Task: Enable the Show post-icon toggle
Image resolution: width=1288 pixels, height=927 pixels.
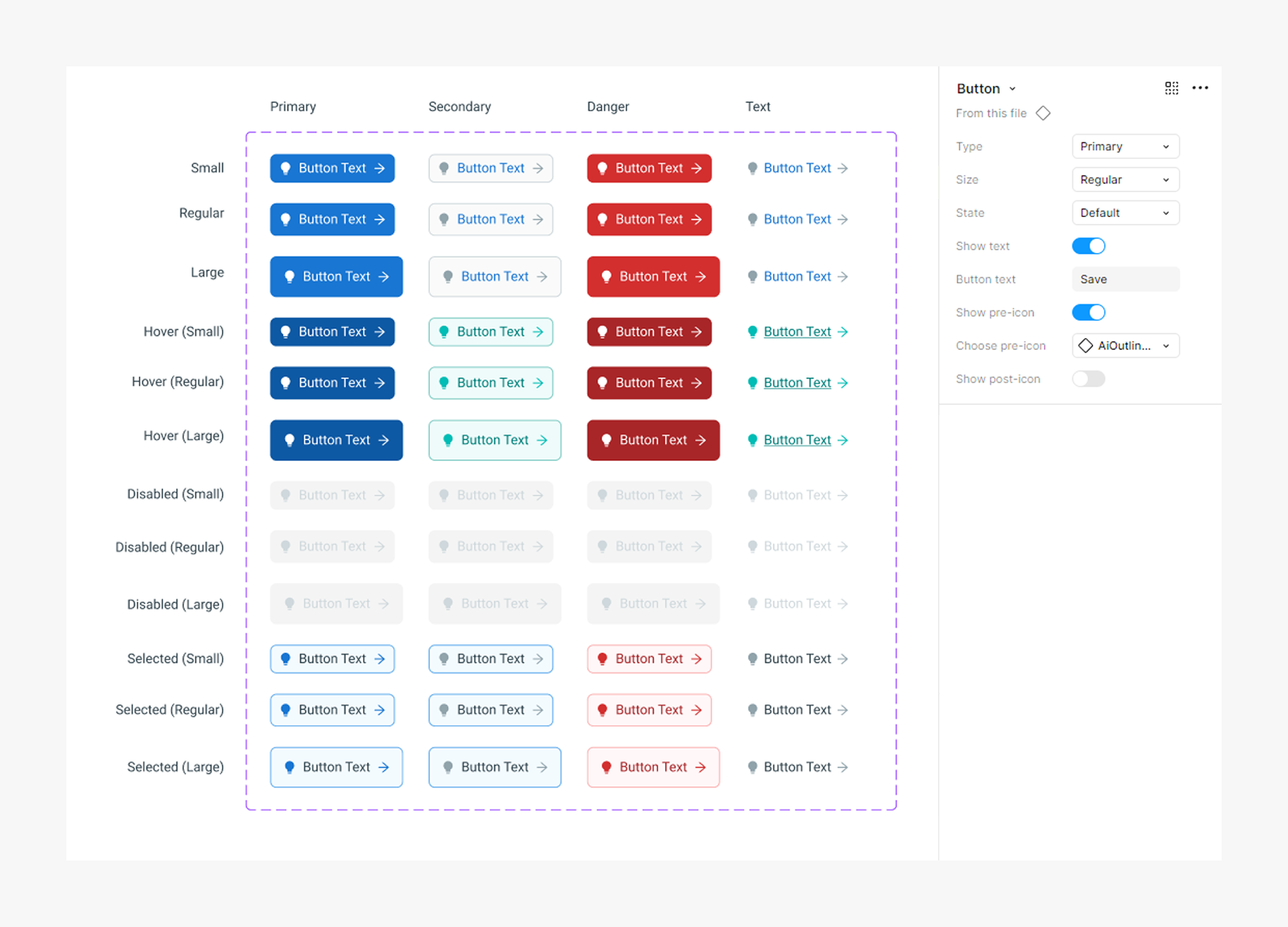Action: click(x=1088, y=379)
